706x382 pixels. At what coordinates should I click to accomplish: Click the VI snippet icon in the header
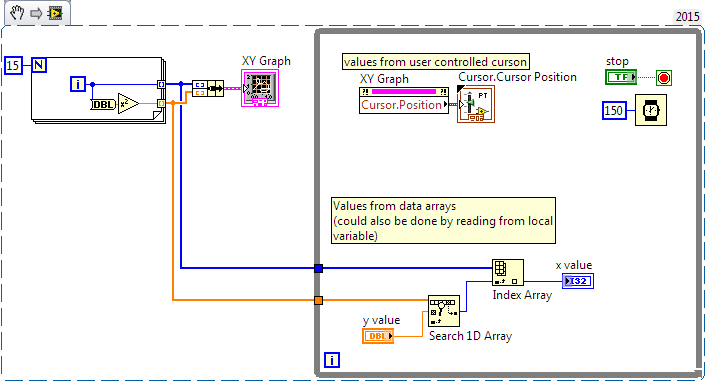point(56,14)
